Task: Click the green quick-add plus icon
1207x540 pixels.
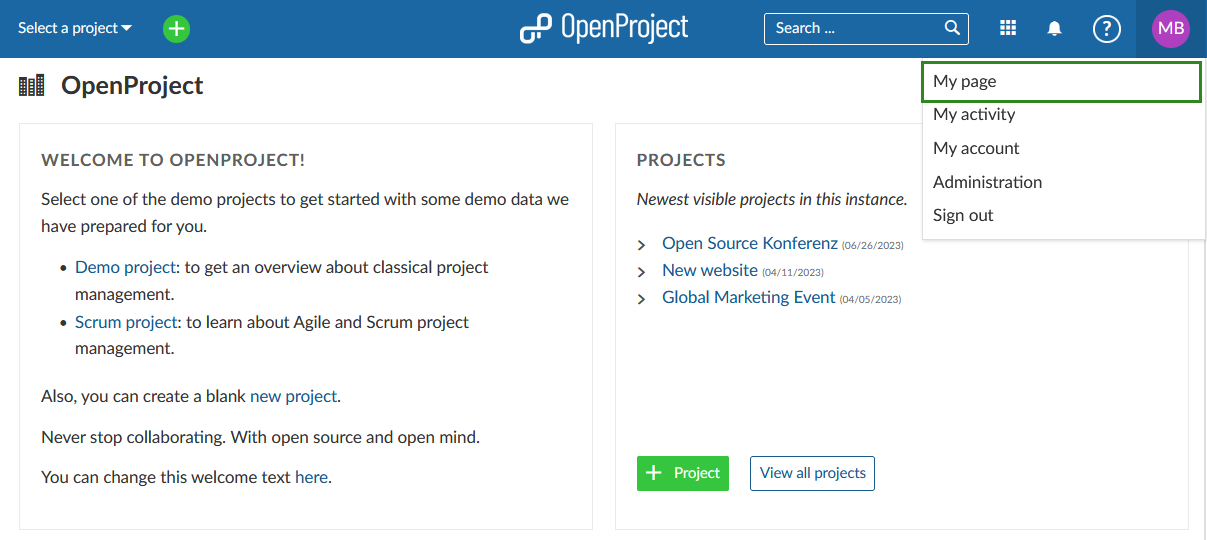Action: pos(176,29)
